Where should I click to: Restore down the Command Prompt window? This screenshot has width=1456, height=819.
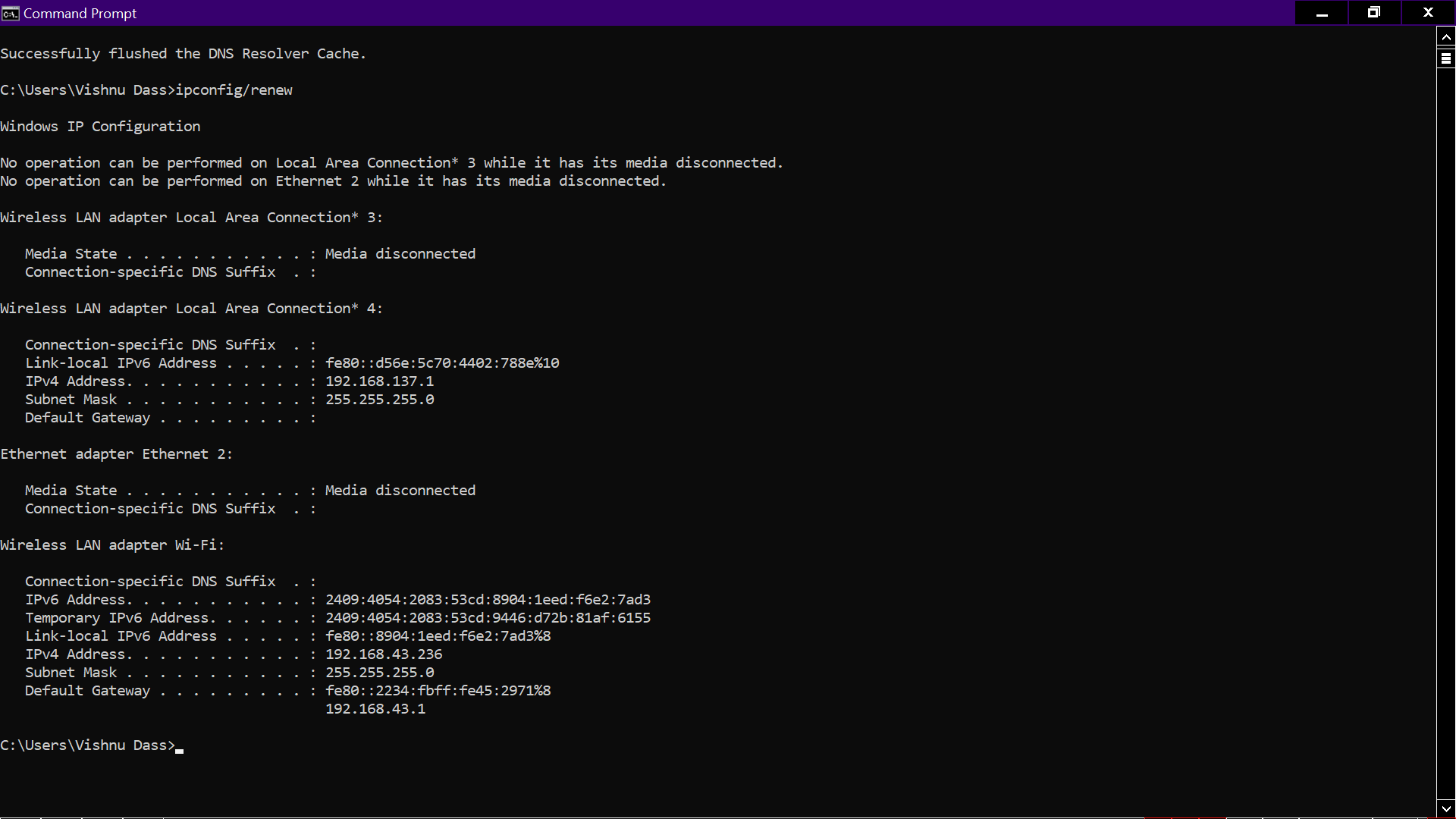pos(1373,13)
